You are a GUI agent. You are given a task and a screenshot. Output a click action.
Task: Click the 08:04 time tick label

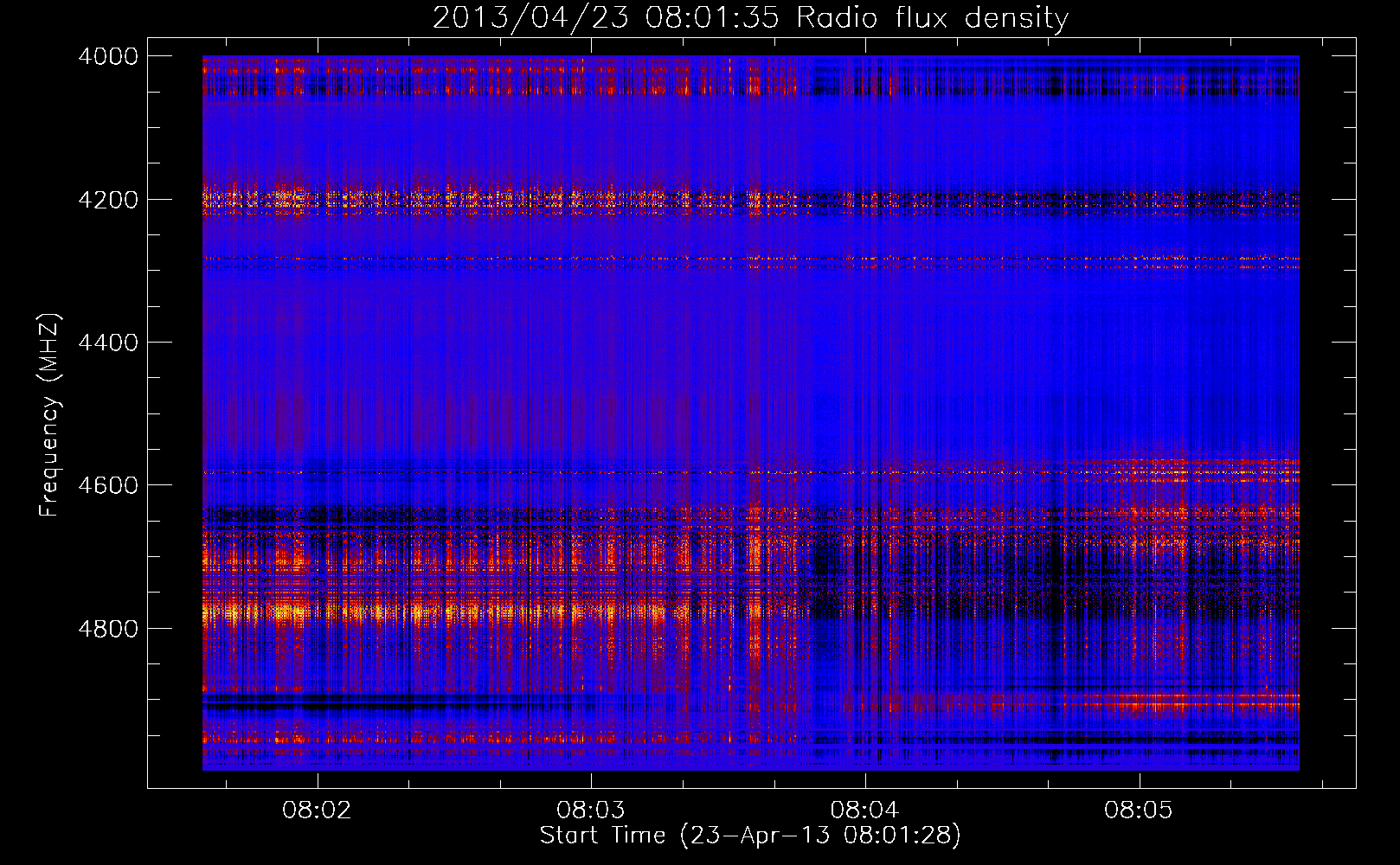[865, 811]
